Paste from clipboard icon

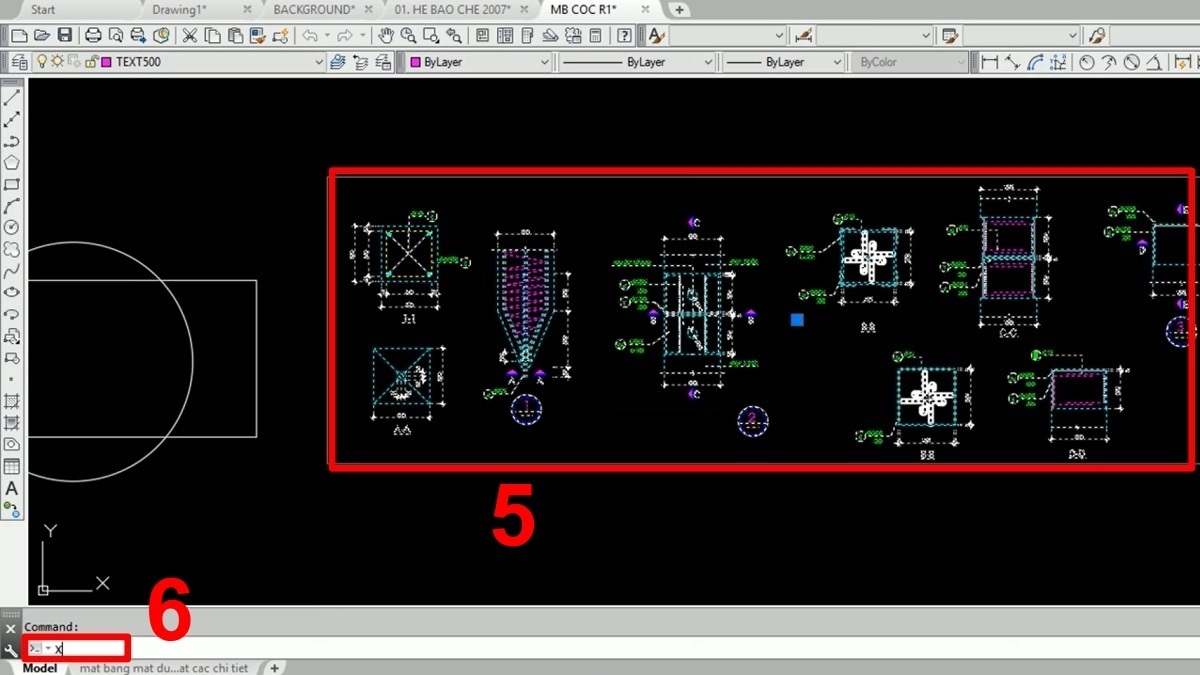click(235, 36)
